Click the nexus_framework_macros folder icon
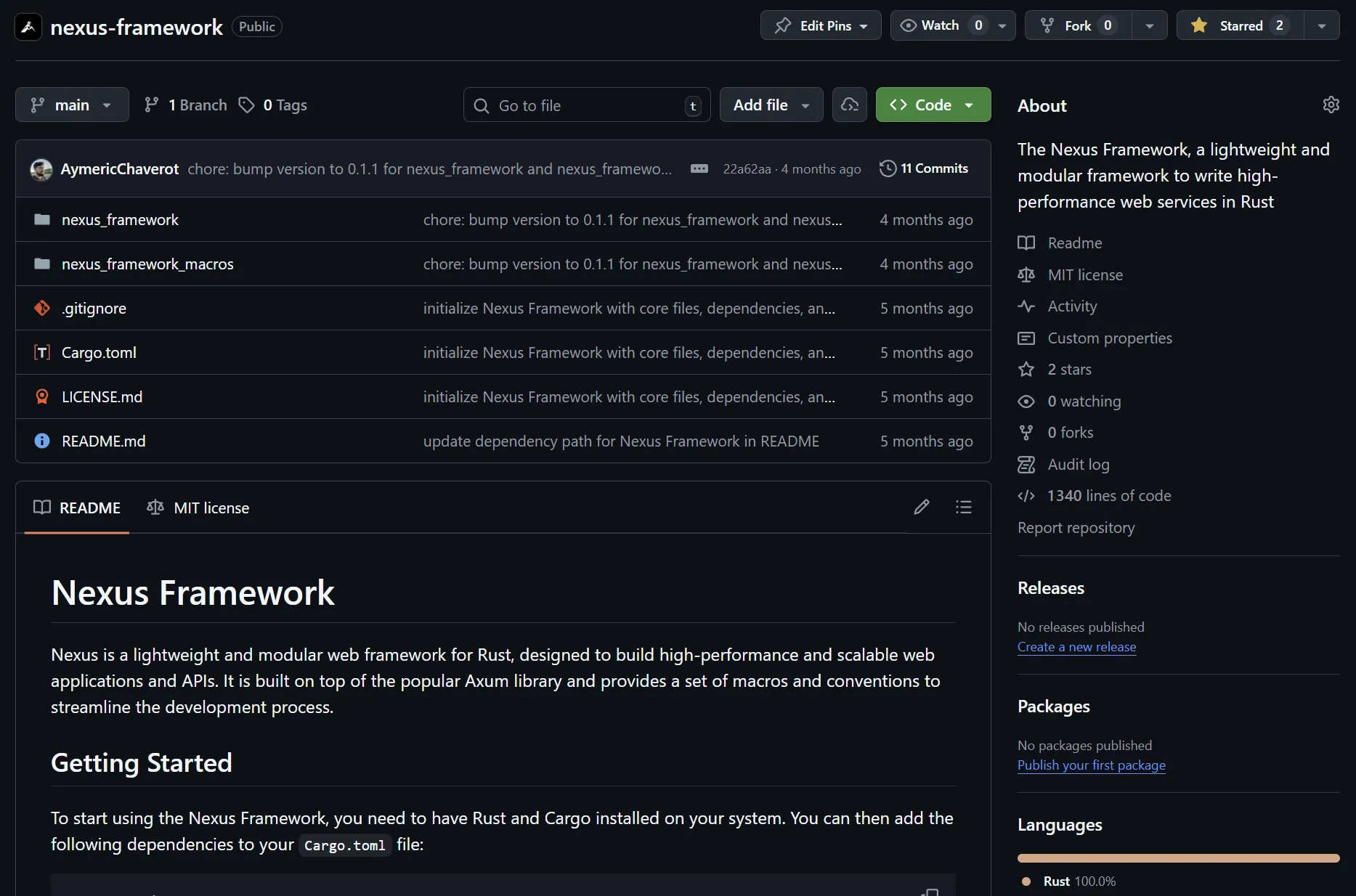This screenshot has height=896, width=1356. coord(42,264)
